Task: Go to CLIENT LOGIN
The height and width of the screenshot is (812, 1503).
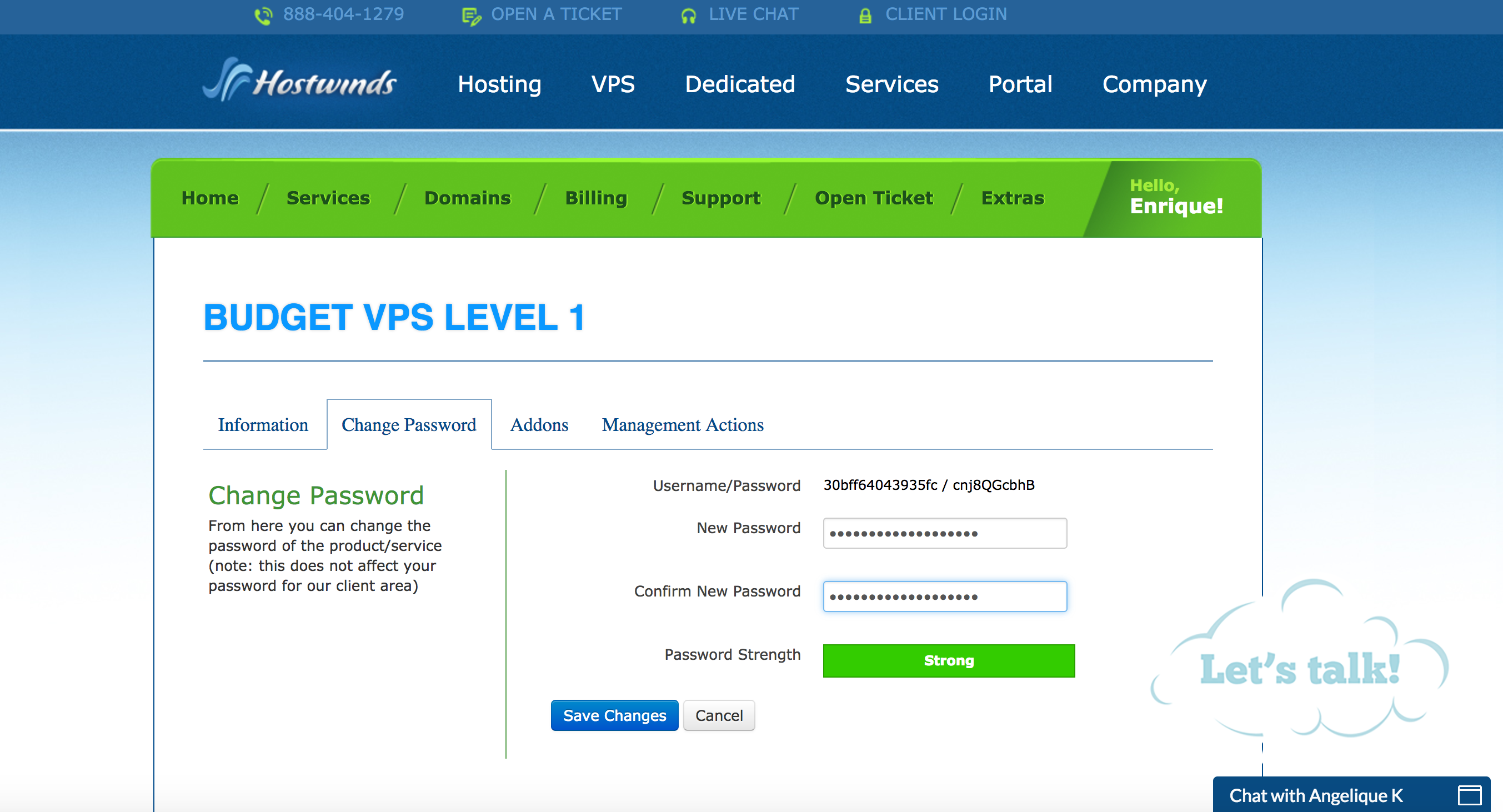Action: click(x=946, y=14)
